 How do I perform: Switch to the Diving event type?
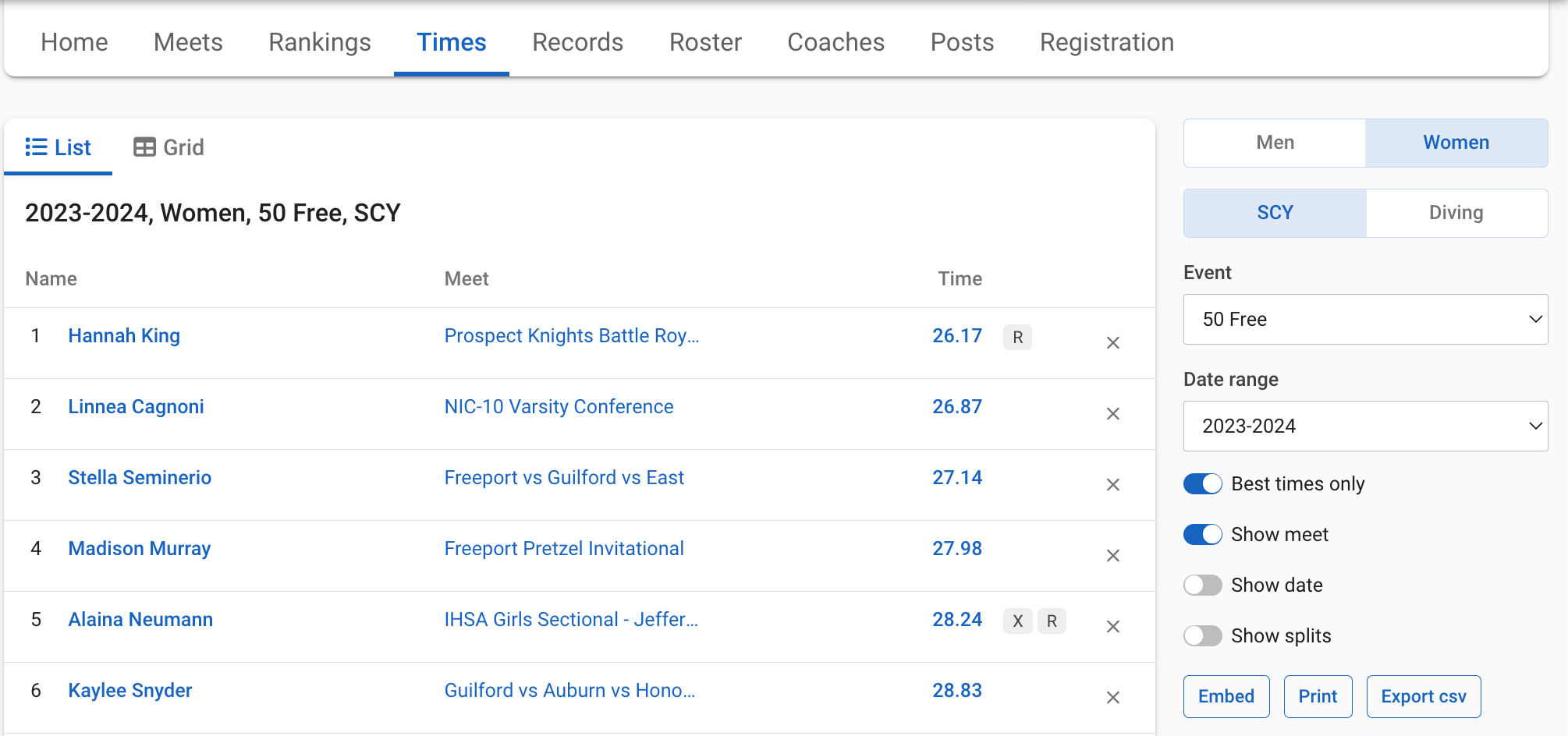(x=1456, y=213)
